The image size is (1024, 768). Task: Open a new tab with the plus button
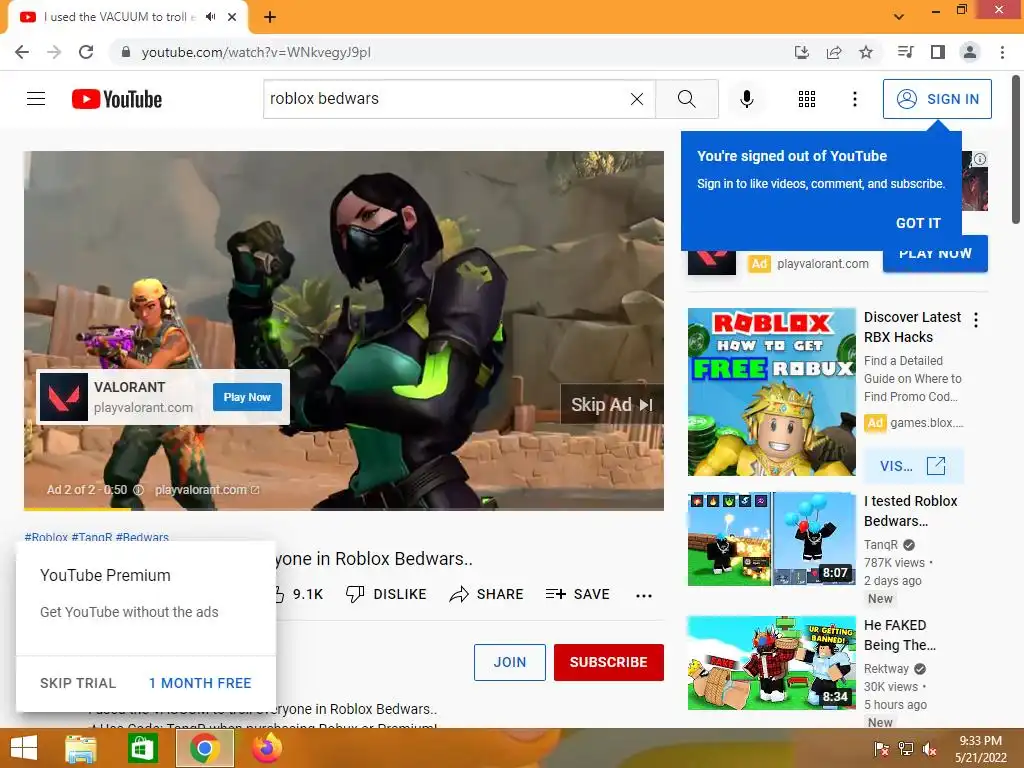(x=270, y=17)
